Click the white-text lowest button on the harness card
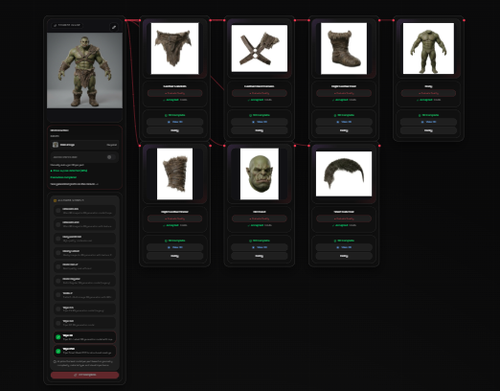500x391 pixels. pyautogui.click(x=259, y=131)
